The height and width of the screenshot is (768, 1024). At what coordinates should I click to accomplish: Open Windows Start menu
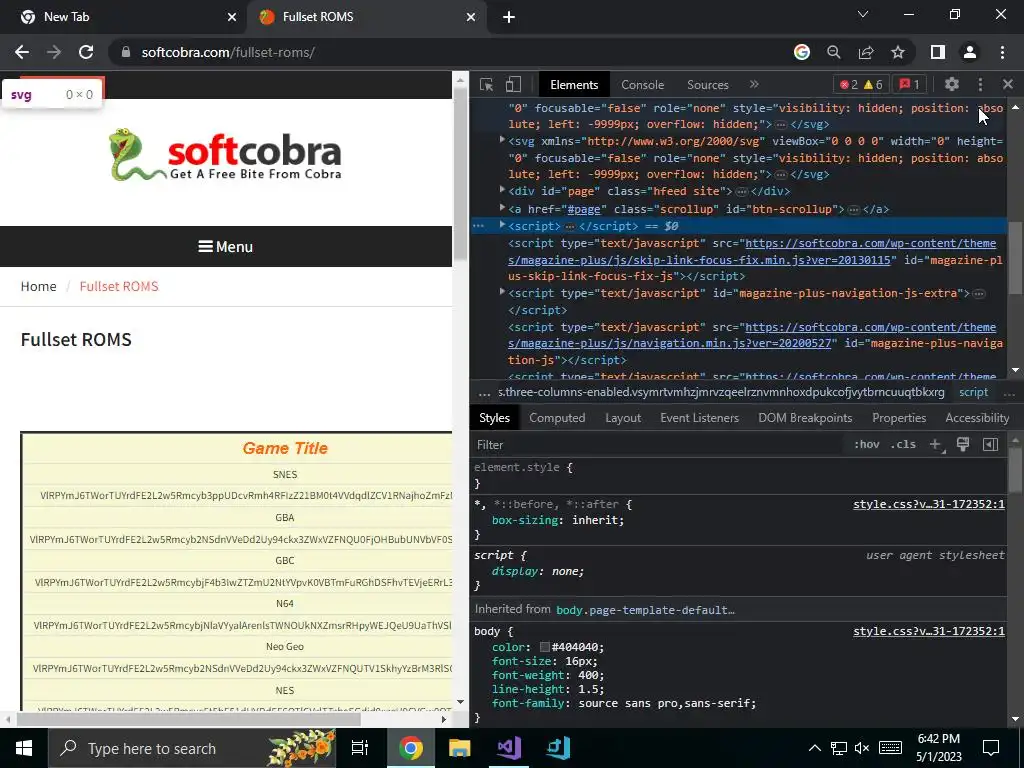coord(24,748)
